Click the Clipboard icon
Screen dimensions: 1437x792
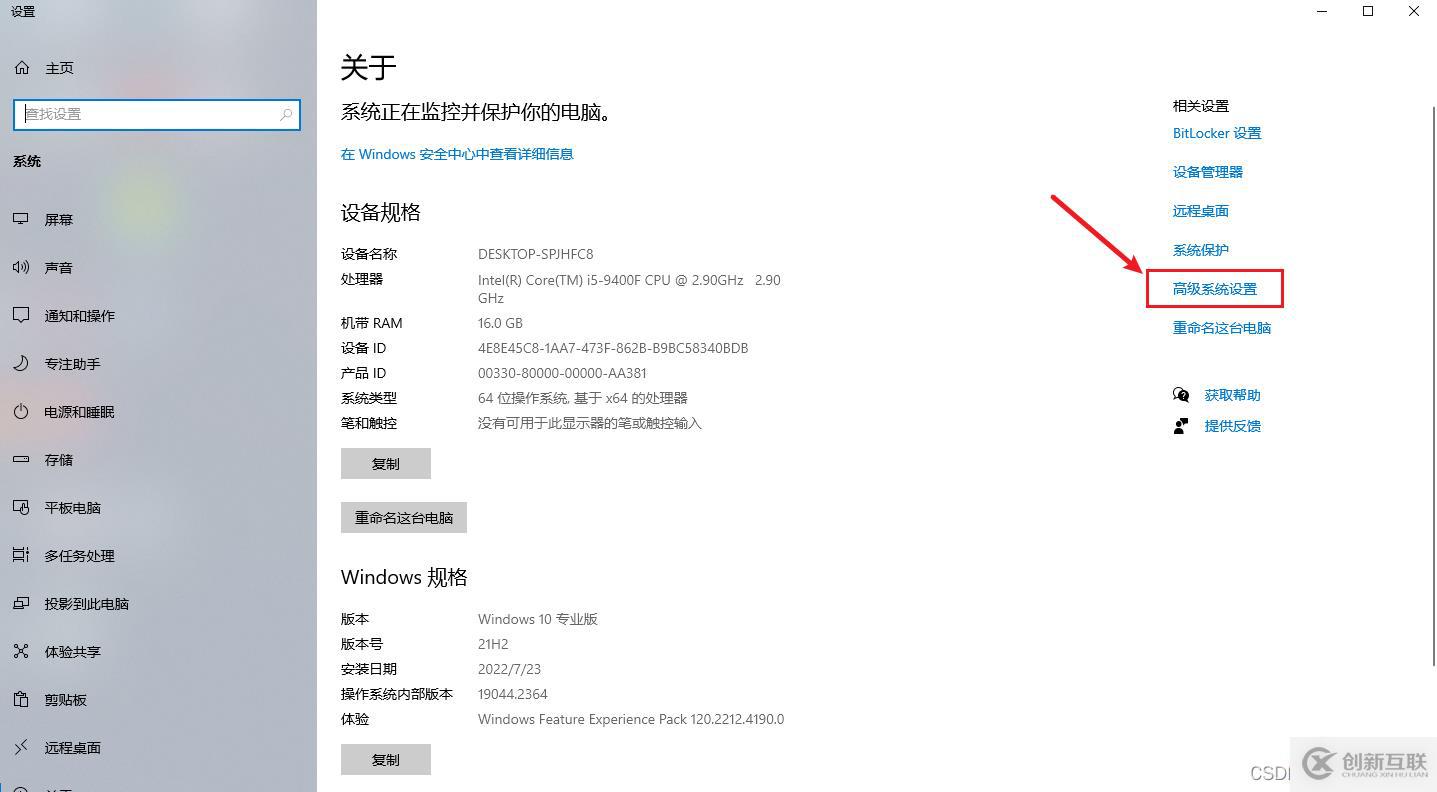(x=21, y=699)
